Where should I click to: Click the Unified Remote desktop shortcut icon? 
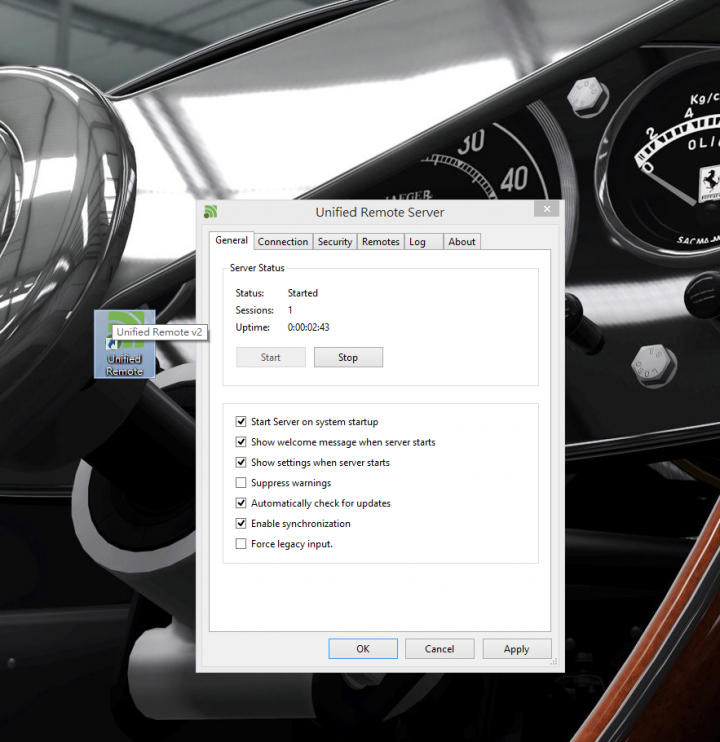pos(124,344)
